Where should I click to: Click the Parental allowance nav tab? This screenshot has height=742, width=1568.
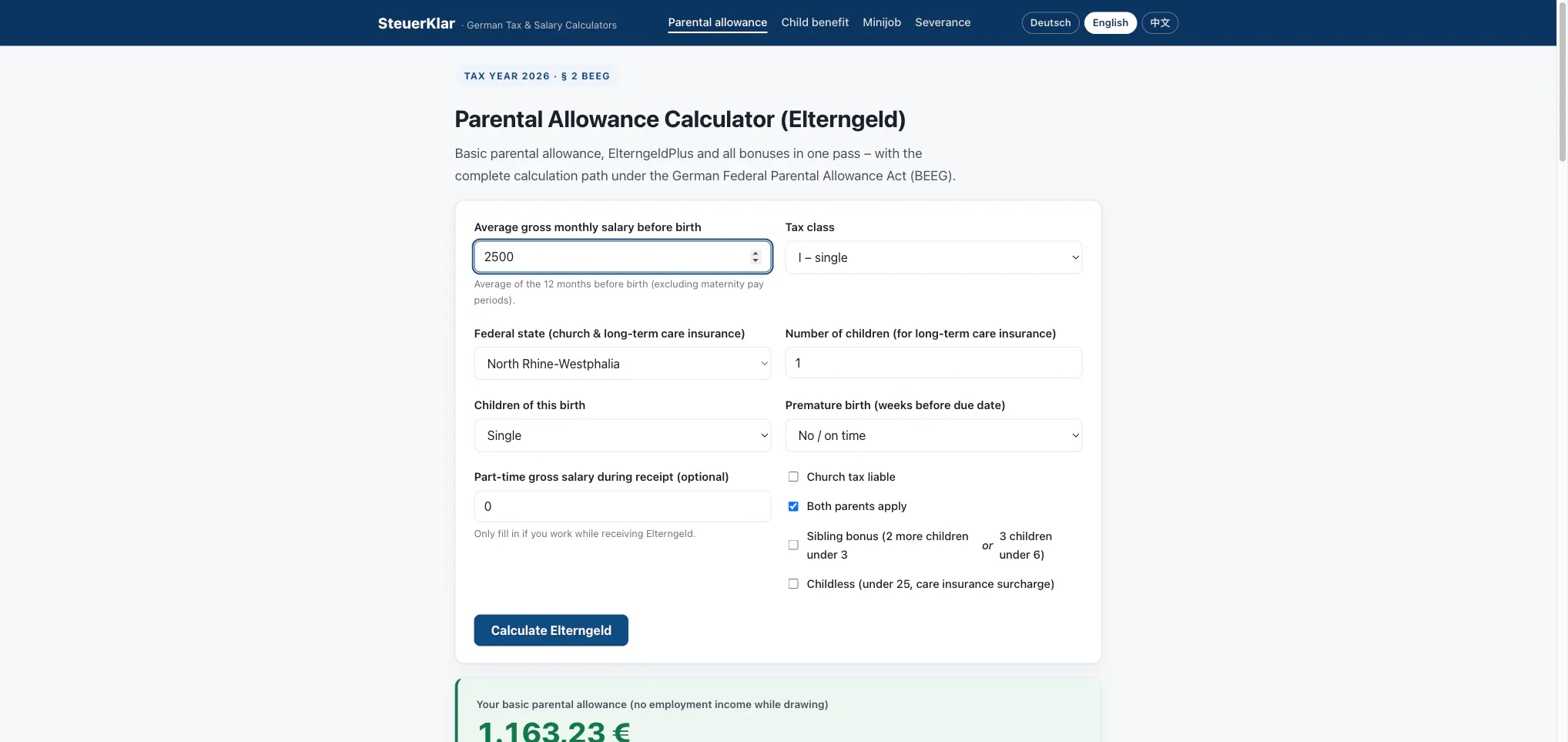(717, 22)
